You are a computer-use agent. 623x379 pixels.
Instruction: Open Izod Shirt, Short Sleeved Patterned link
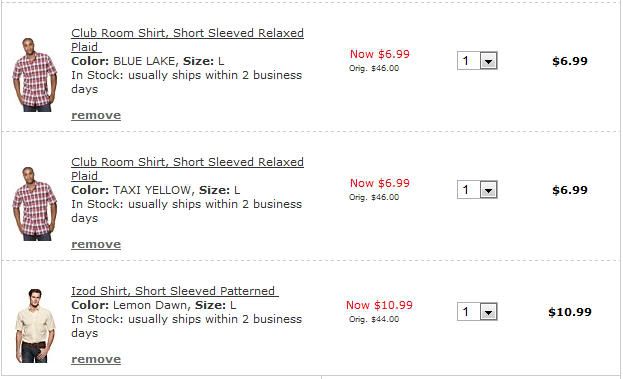tap(175, 291)
